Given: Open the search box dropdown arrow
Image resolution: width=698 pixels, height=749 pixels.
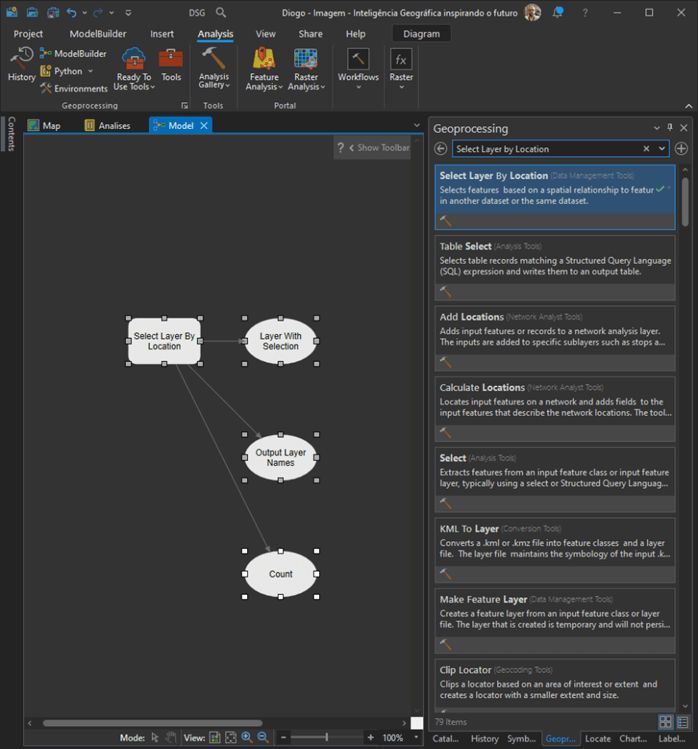Looking at the screenshot, I should tap(661, 149).
